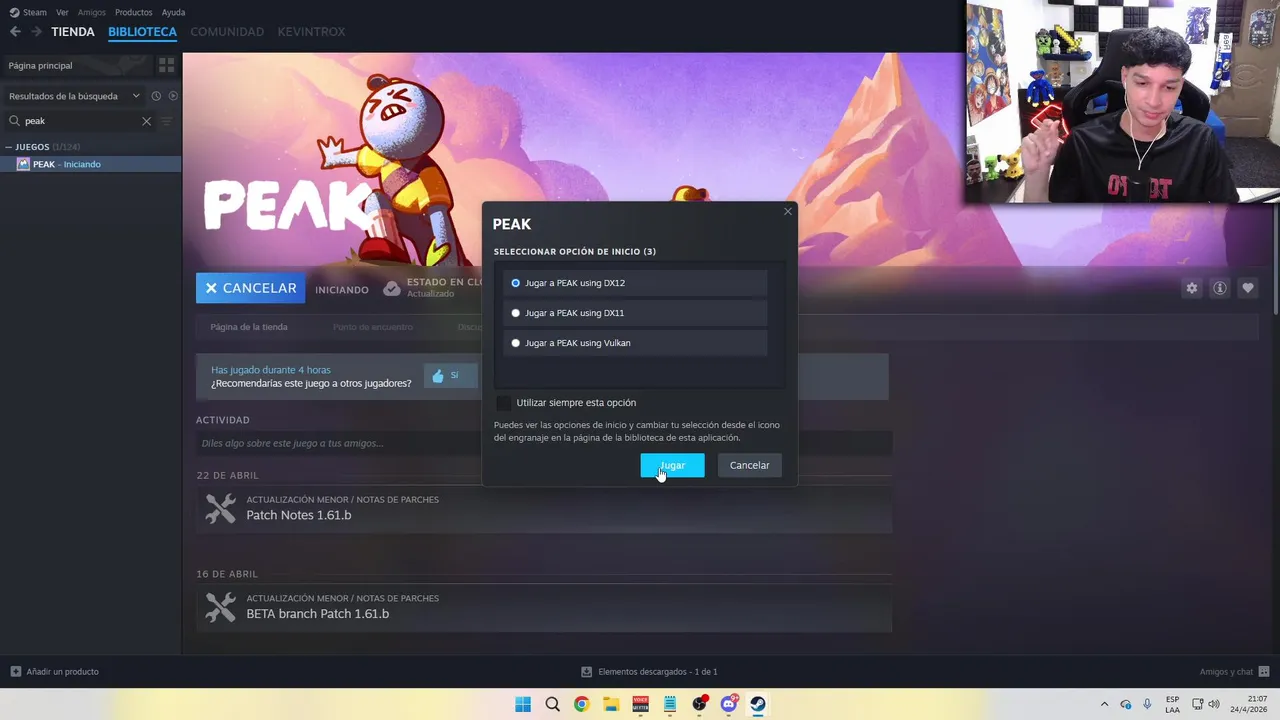Viewport: 1280px width, 720px height.
Task: Open Página principal in library sidebar
Action: tap(76, 65)
